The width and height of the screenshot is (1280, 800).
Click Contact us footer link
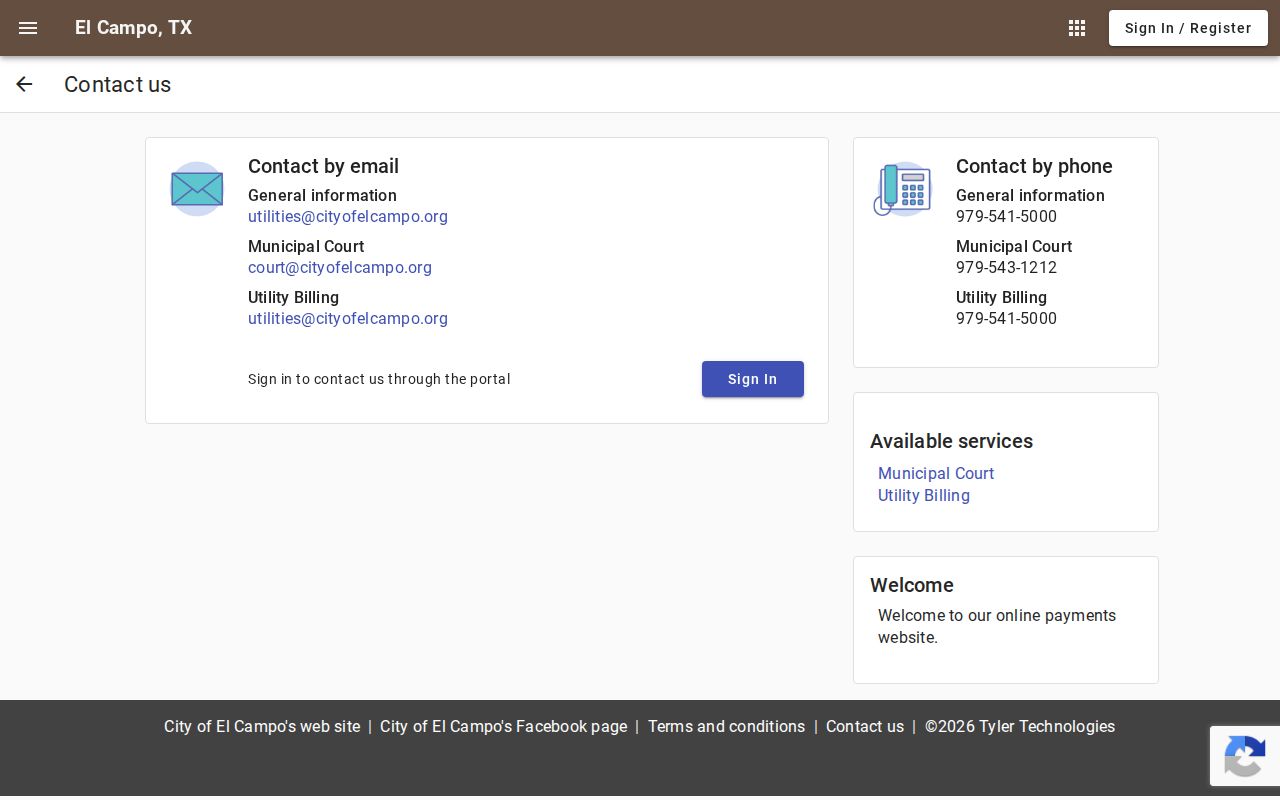pos(865,727)
